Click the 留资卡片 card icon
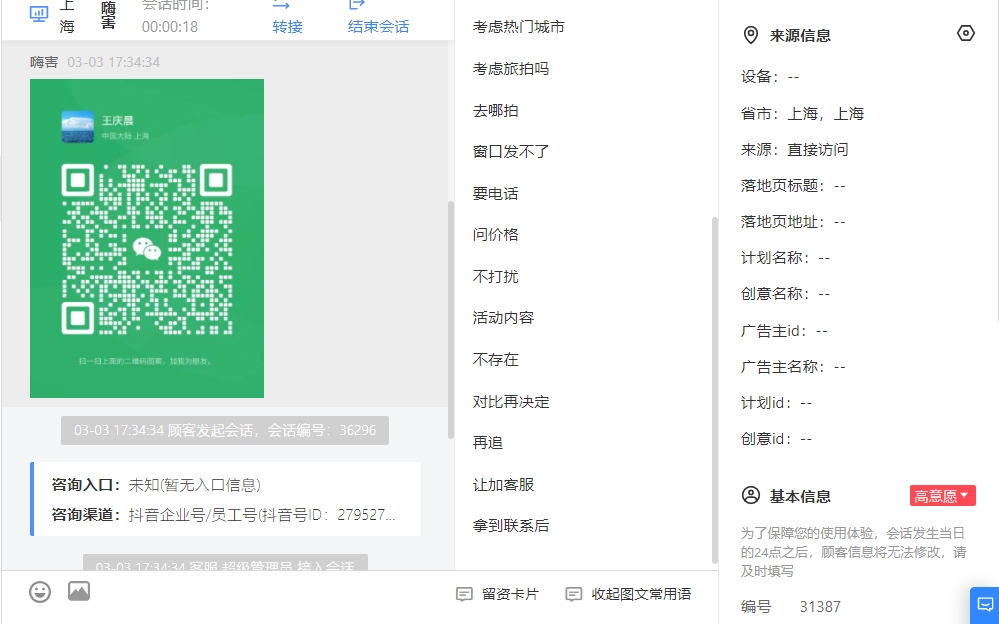The width and height of the screenshot is (999, 624). click(x=464, y=595)
